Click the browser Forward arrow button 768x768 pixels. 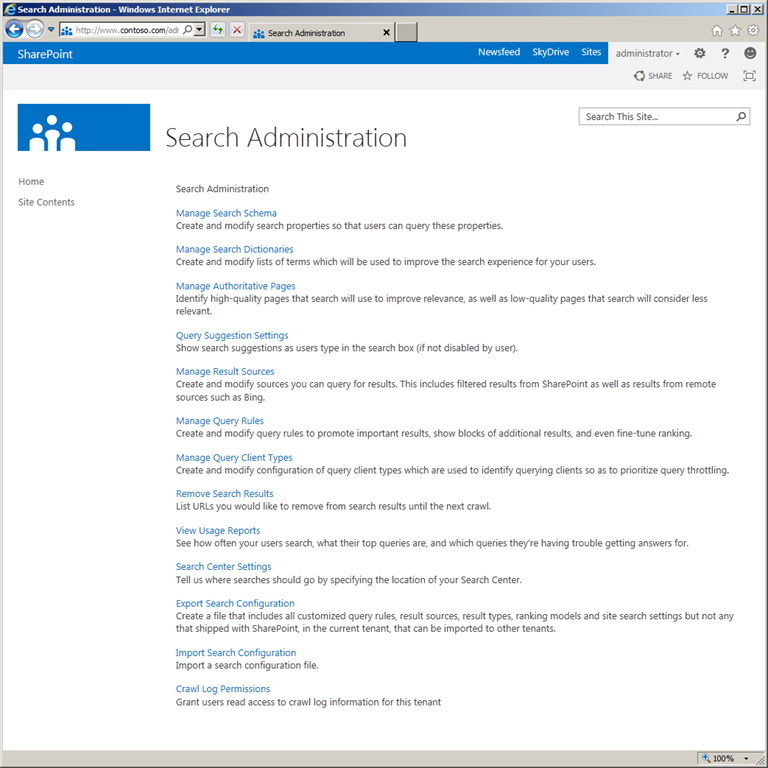[x=35, y=30]
